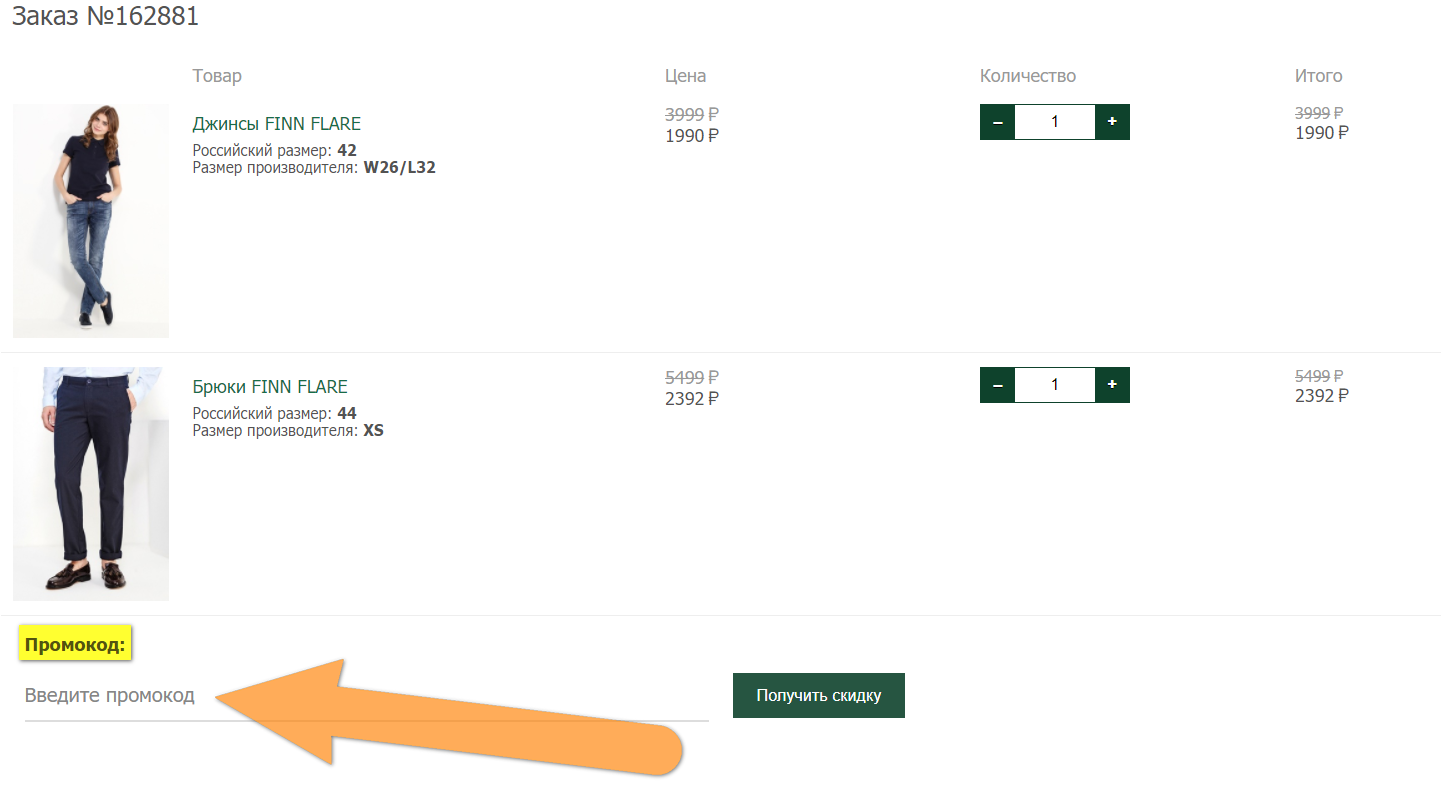Open the Джинсы FINN FLARE product link

pos(277,124)
